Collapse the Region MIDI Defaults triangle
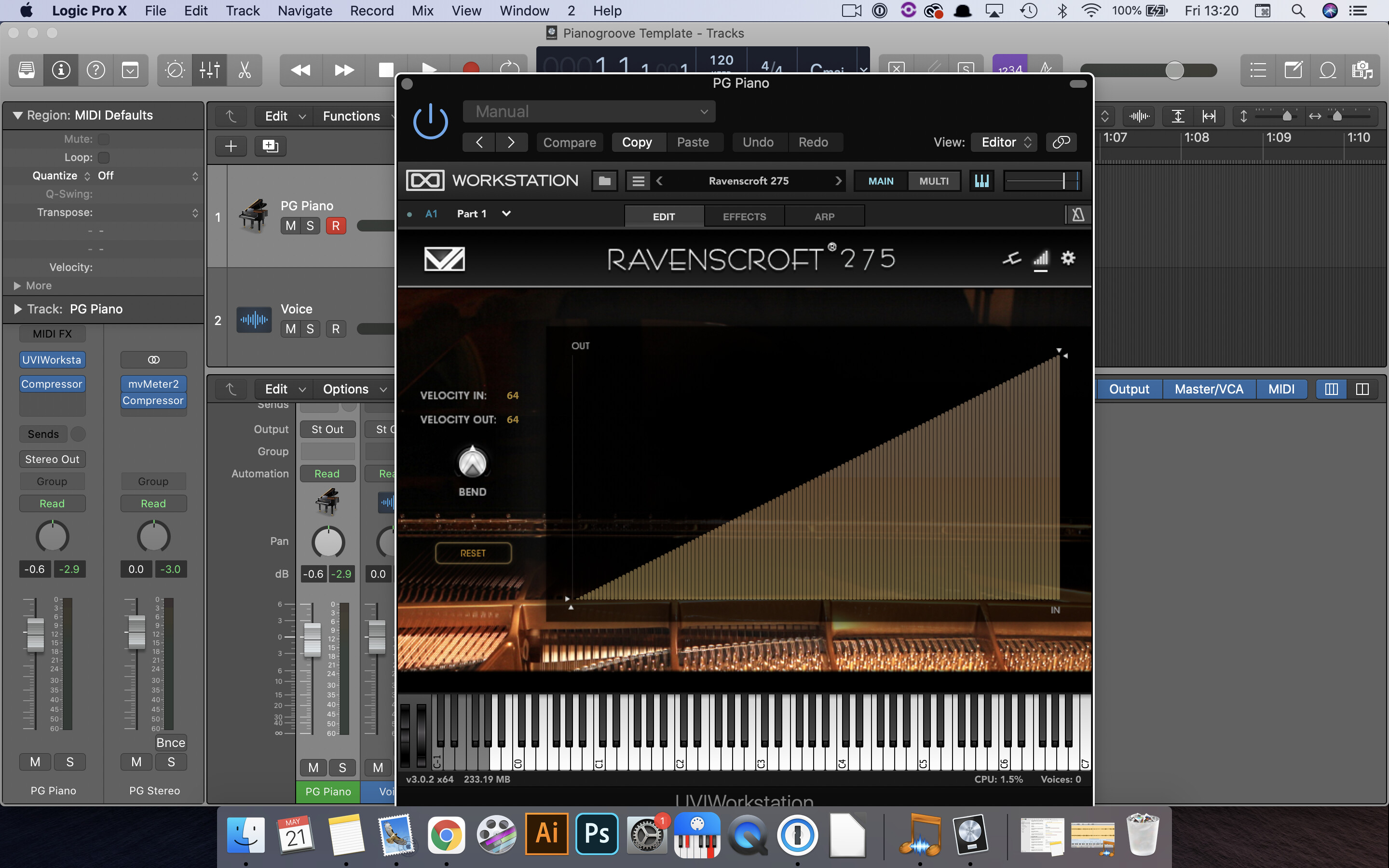 pos(18,115)
